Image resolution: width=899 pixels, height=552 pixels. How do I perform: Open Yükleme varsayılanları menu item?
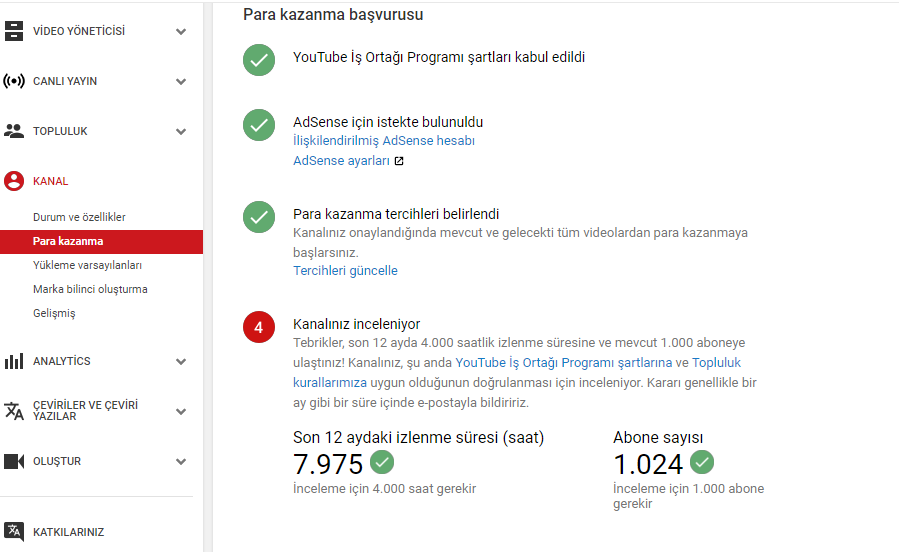coord(87,265)
